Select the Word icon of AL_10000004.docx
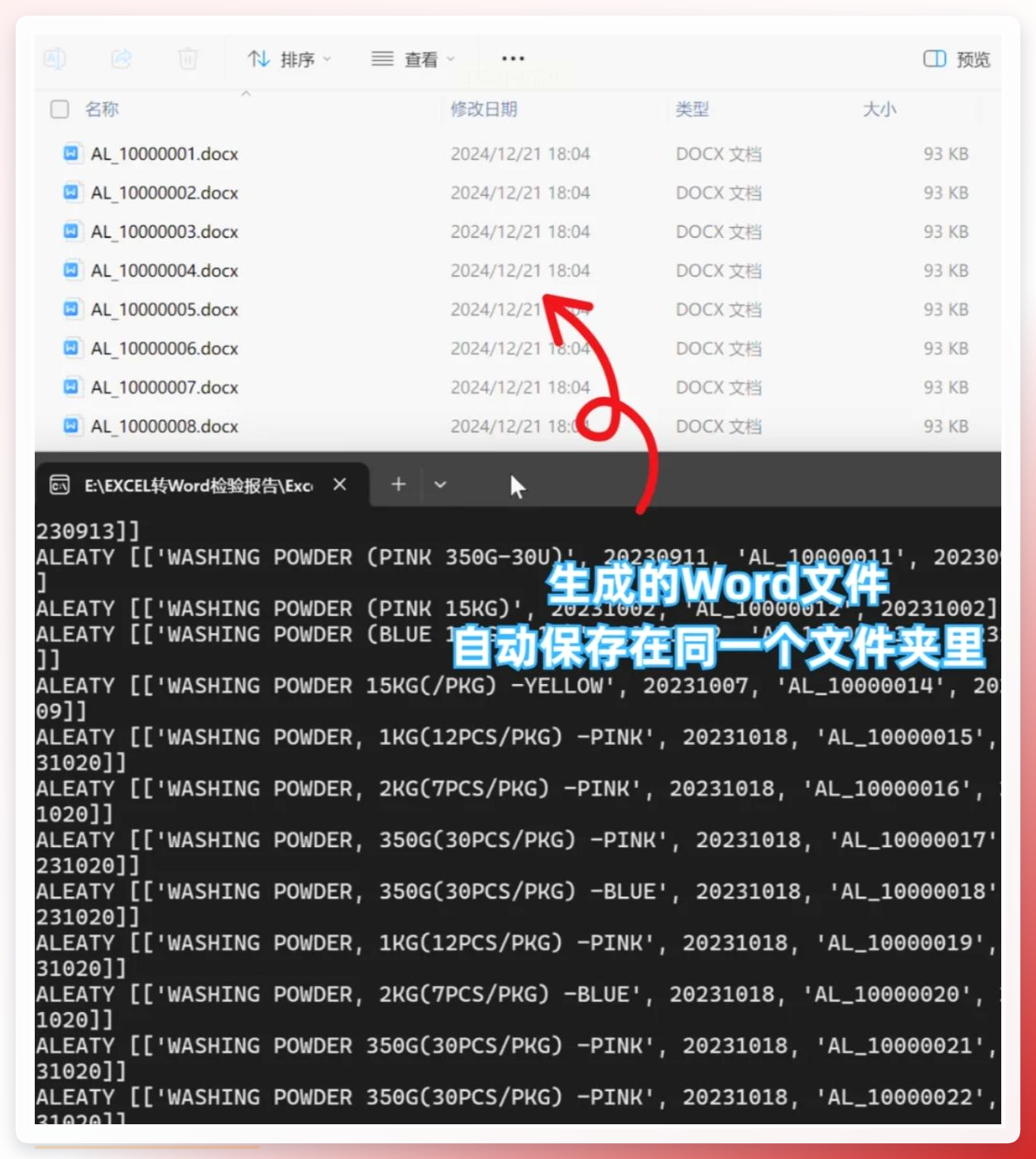This screenshot has height=1159, width=1036. coord(71,270)
